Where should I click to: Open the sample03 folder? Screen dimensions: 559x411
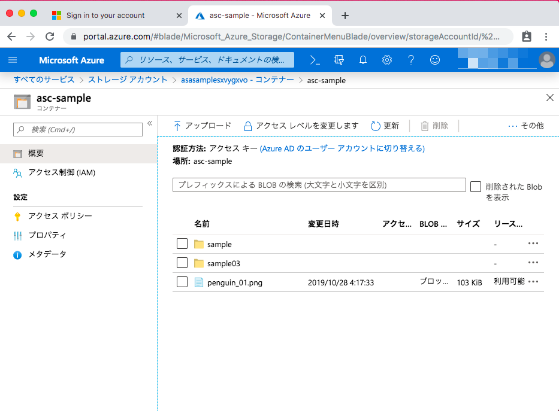click(x=224, y=263)
